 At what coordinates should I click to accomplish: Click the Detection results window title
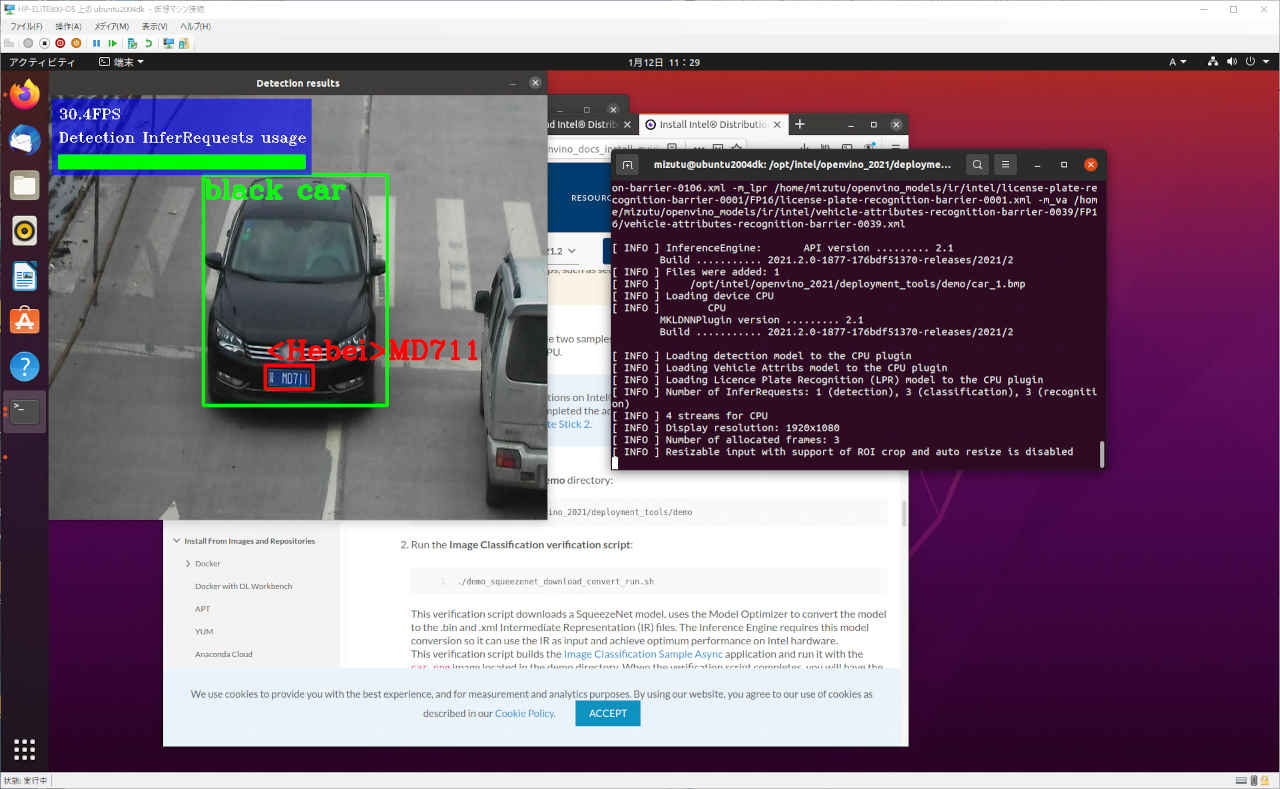(x=298, y=83)
